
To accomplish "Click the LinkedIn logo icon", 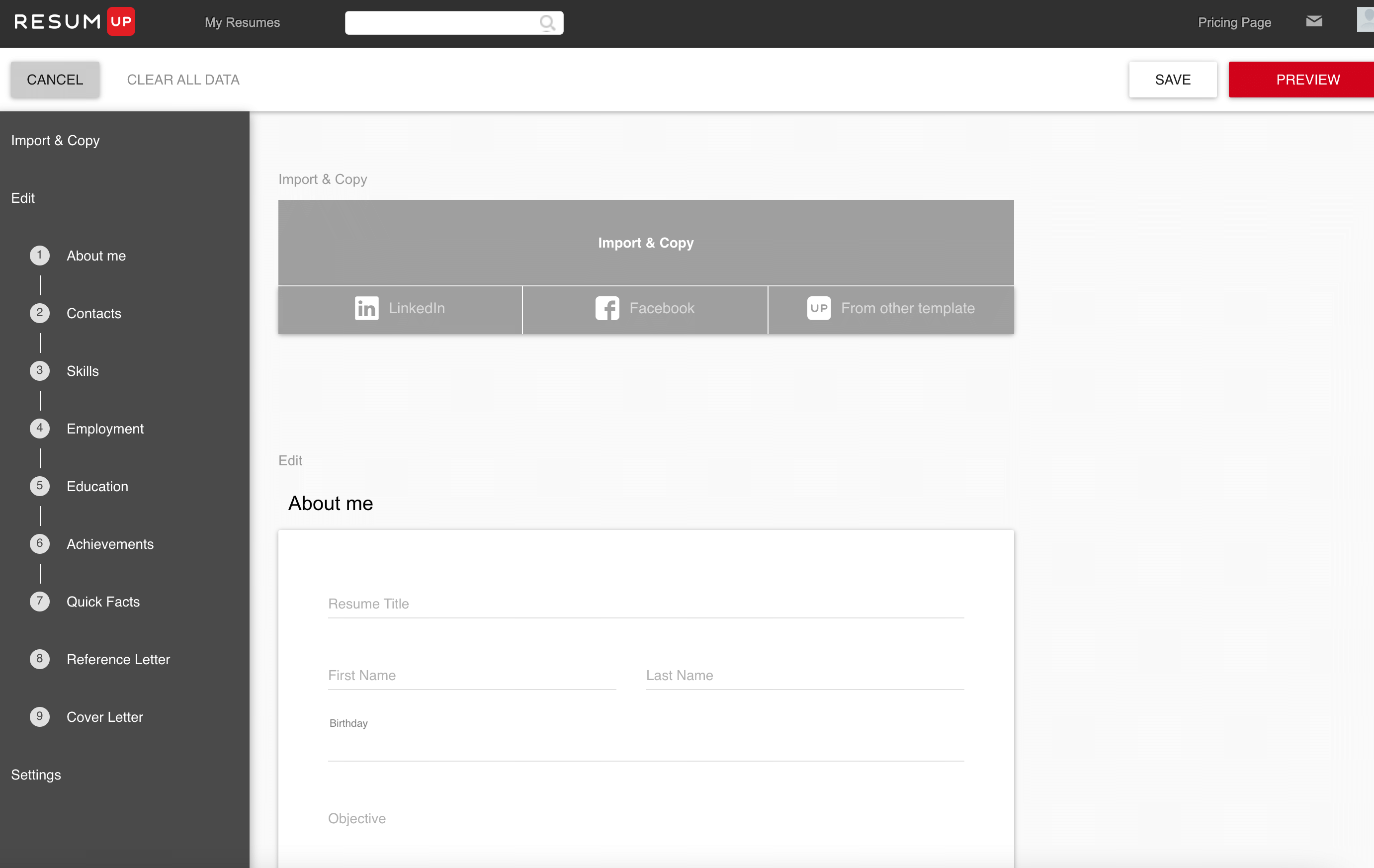I will pyautogui.click(x=366, y=308).
